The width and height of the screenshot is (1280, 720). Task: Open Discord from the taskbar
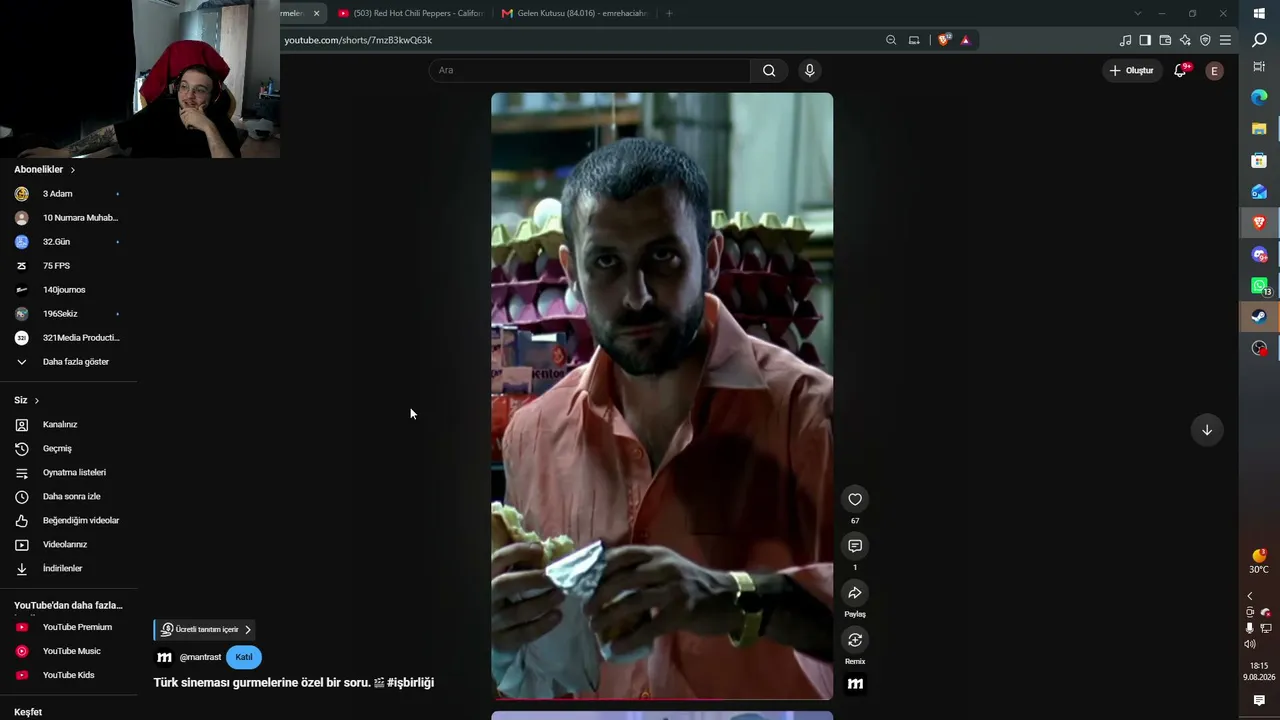tap(1259, 255)
